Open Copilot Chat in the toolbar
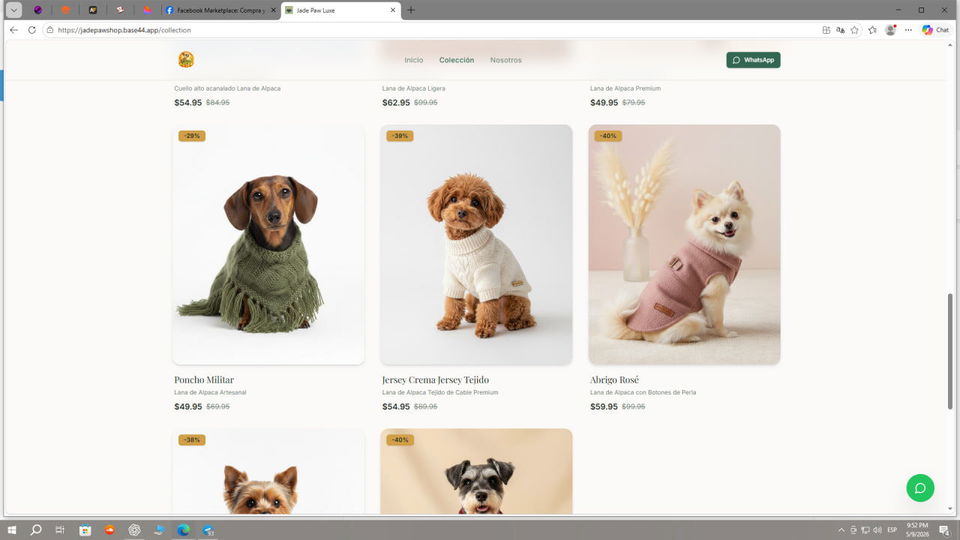 pyautogui.click(x=935, y=30)
